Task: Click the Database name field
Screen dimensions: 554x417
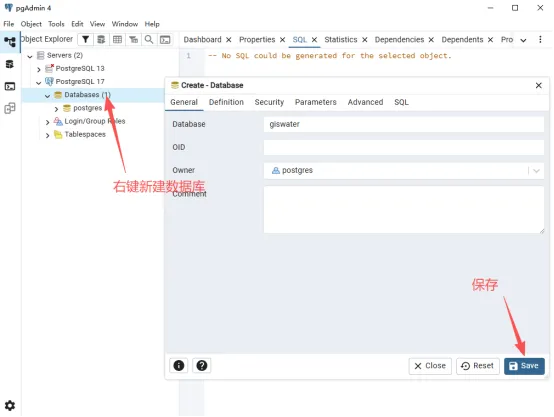Action: pos(403,124)
